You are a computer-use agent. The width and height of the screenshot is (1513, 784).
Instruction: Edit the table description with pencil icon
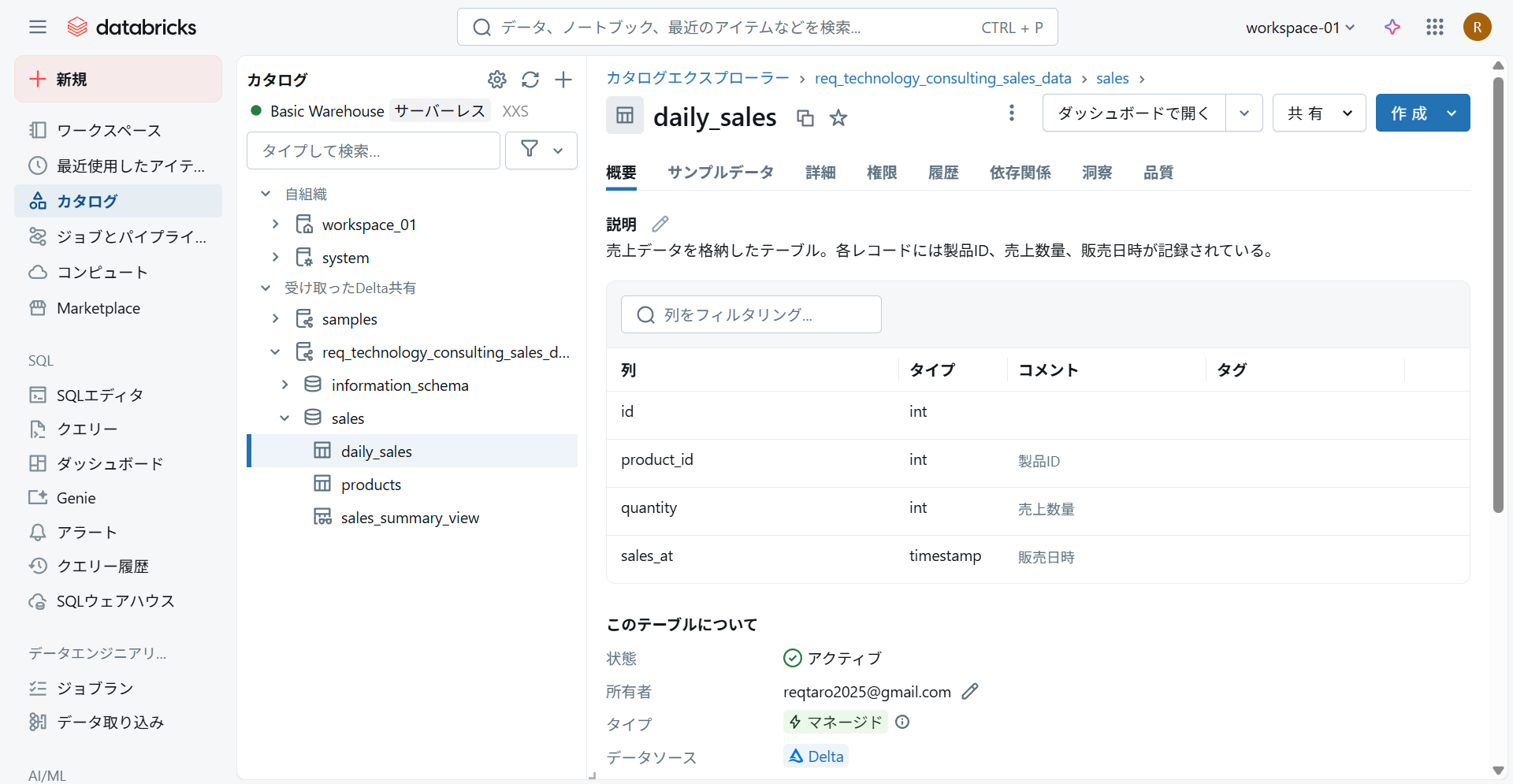pos(660,225)
